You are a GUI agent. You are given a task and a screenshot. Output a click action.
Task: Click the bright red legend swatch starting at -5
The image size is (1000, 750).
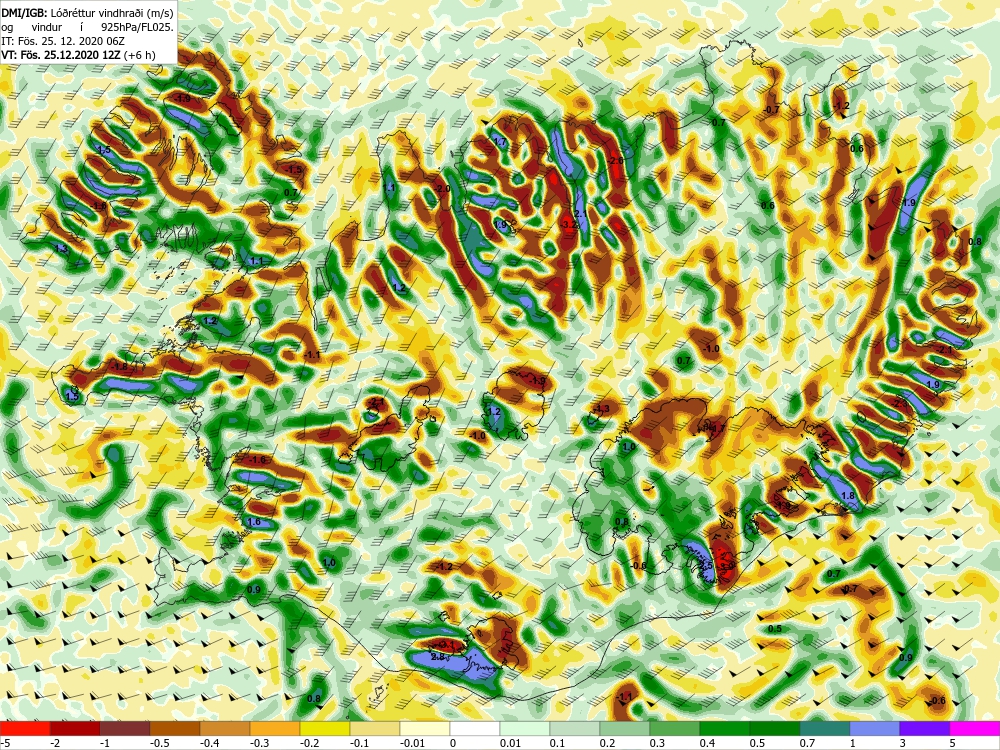click(x=25, y=728)
